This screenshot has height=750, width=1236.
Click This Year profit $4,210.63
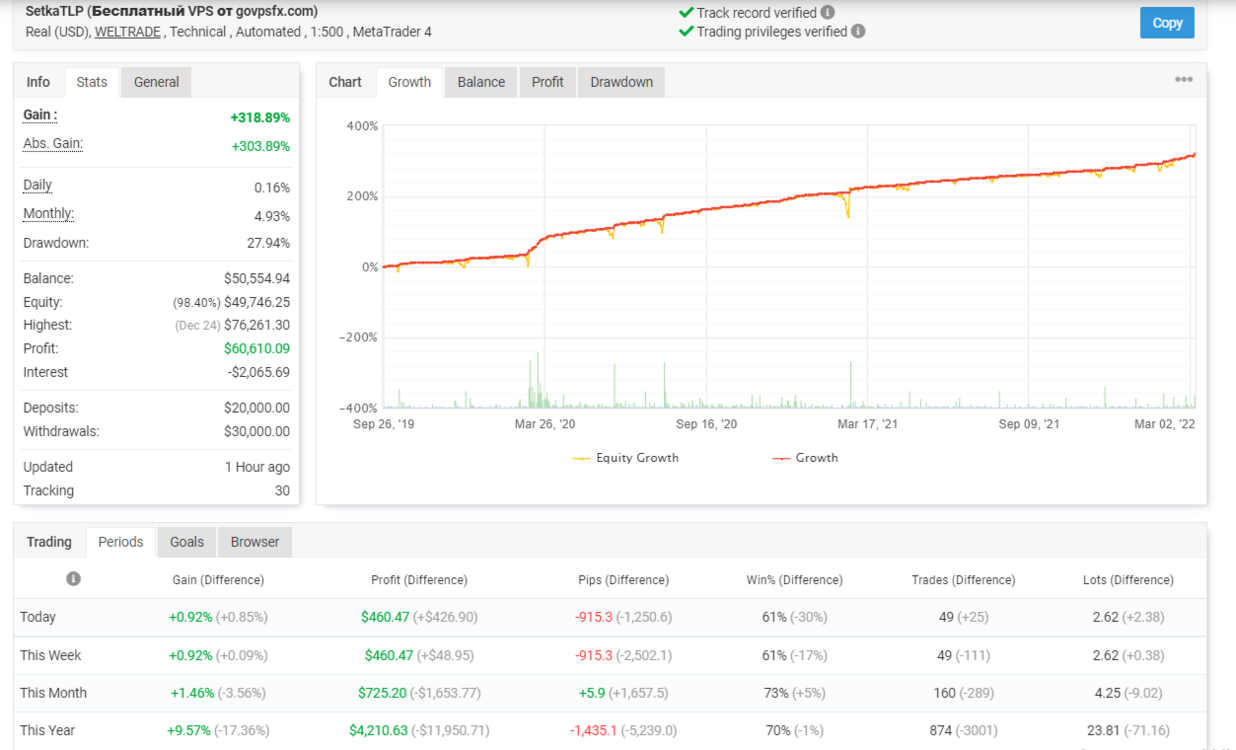coord(378,730)
